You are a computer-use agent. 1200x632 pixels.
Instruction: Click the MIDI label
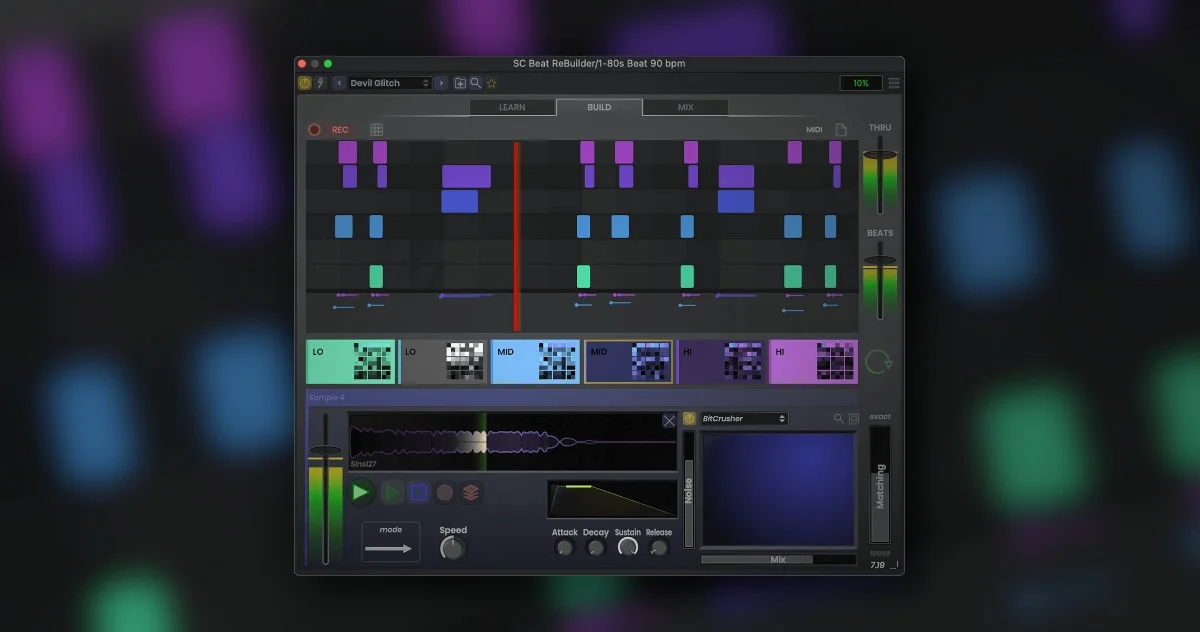click(814, 130)
